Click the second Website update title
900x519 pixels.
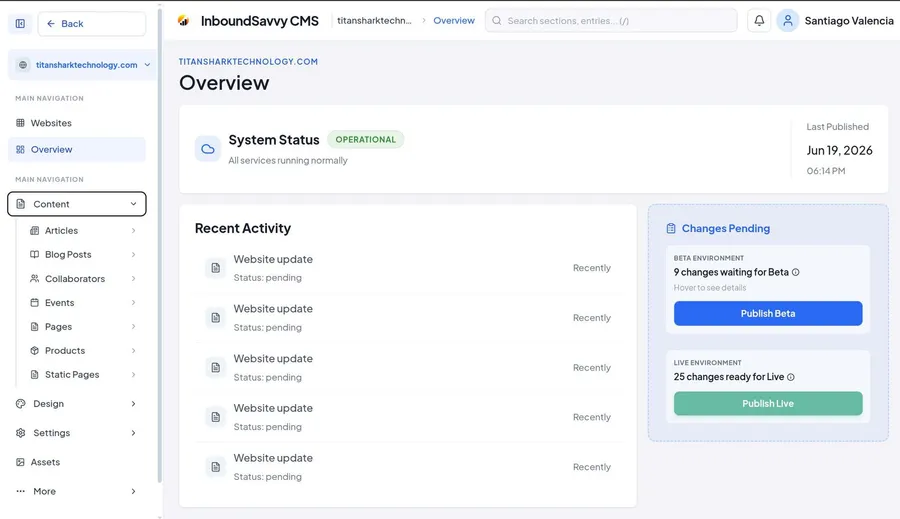(273, 309)
